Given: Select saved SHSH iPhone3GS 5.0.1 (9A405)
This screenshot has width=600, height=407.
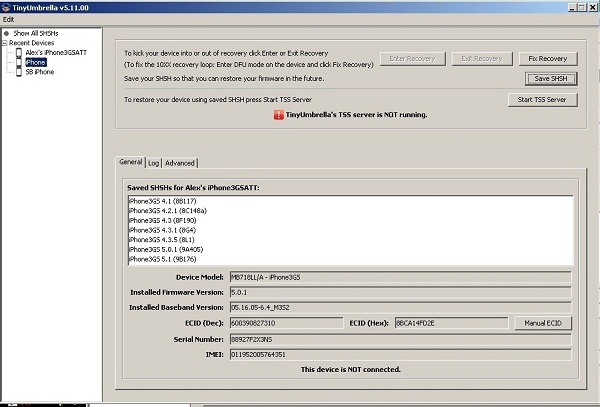Looking at the screenshot, I should pos(166,249).
